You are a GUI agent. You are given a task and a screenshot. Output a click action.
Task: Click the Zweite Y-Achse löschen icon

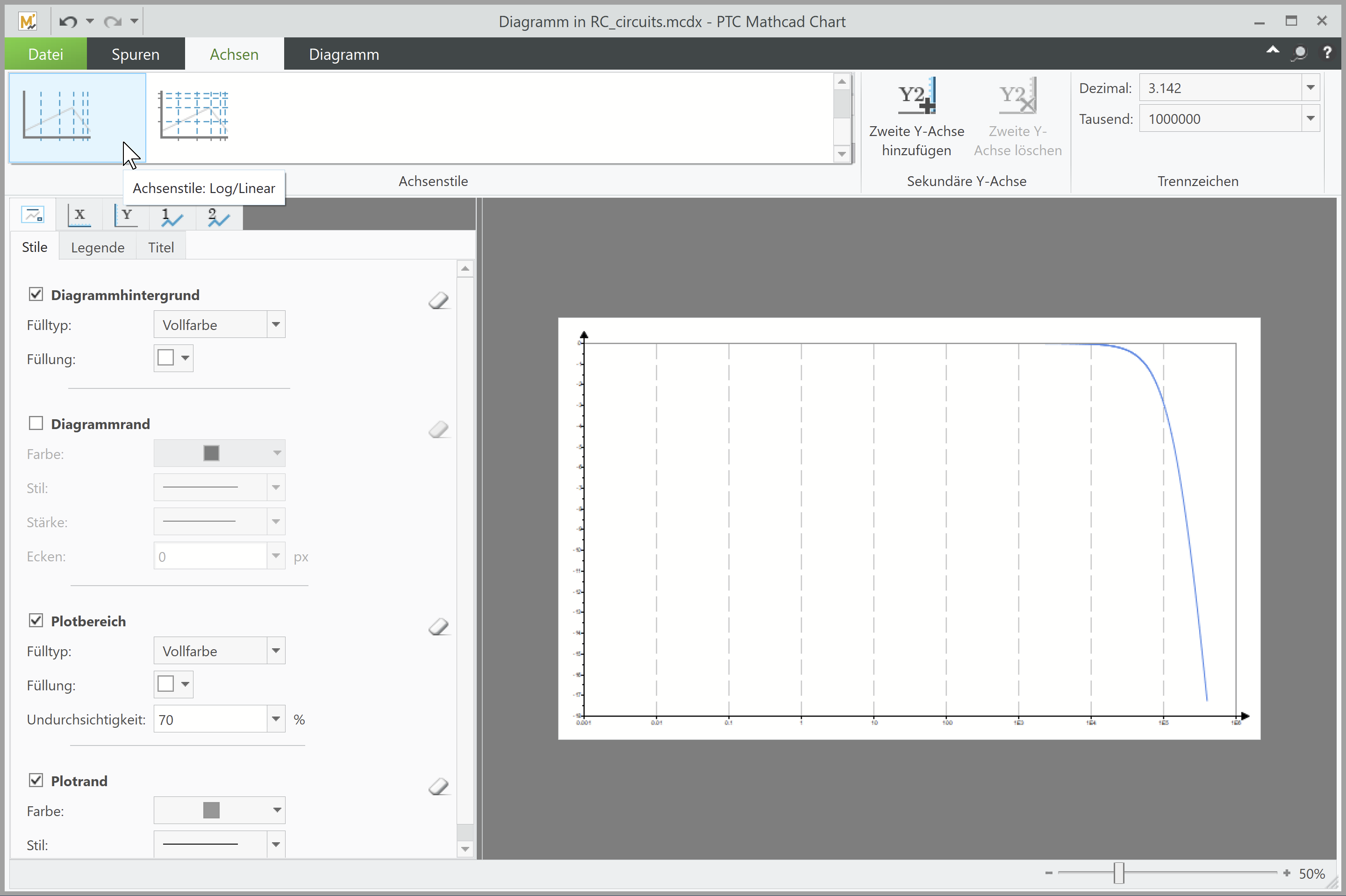(1017, 96)
